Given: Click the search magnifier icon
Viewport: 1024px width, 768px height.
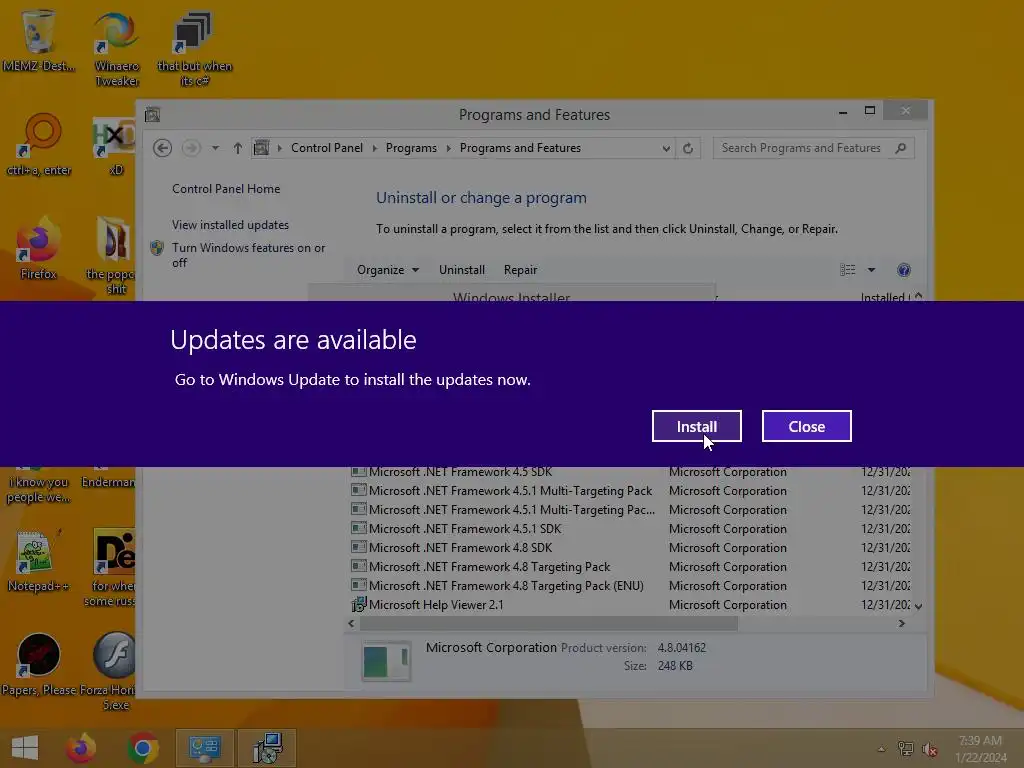Looking at the screenshot, I should tap(901, 148).
